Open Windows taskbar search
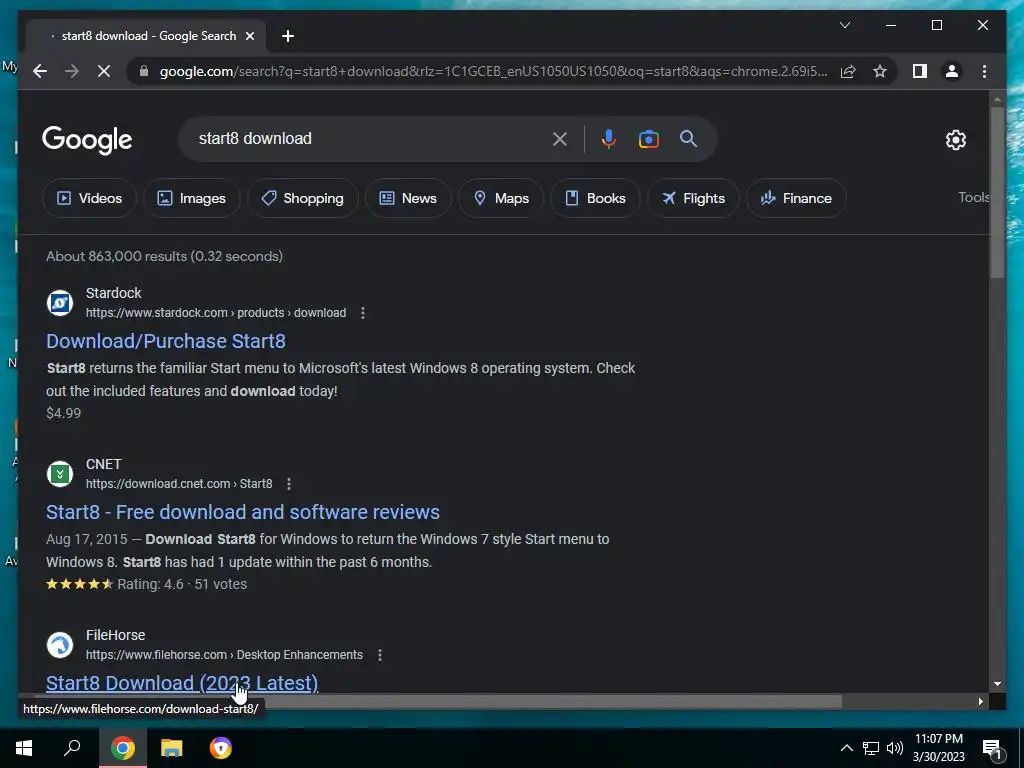 [x=72, y=748]
